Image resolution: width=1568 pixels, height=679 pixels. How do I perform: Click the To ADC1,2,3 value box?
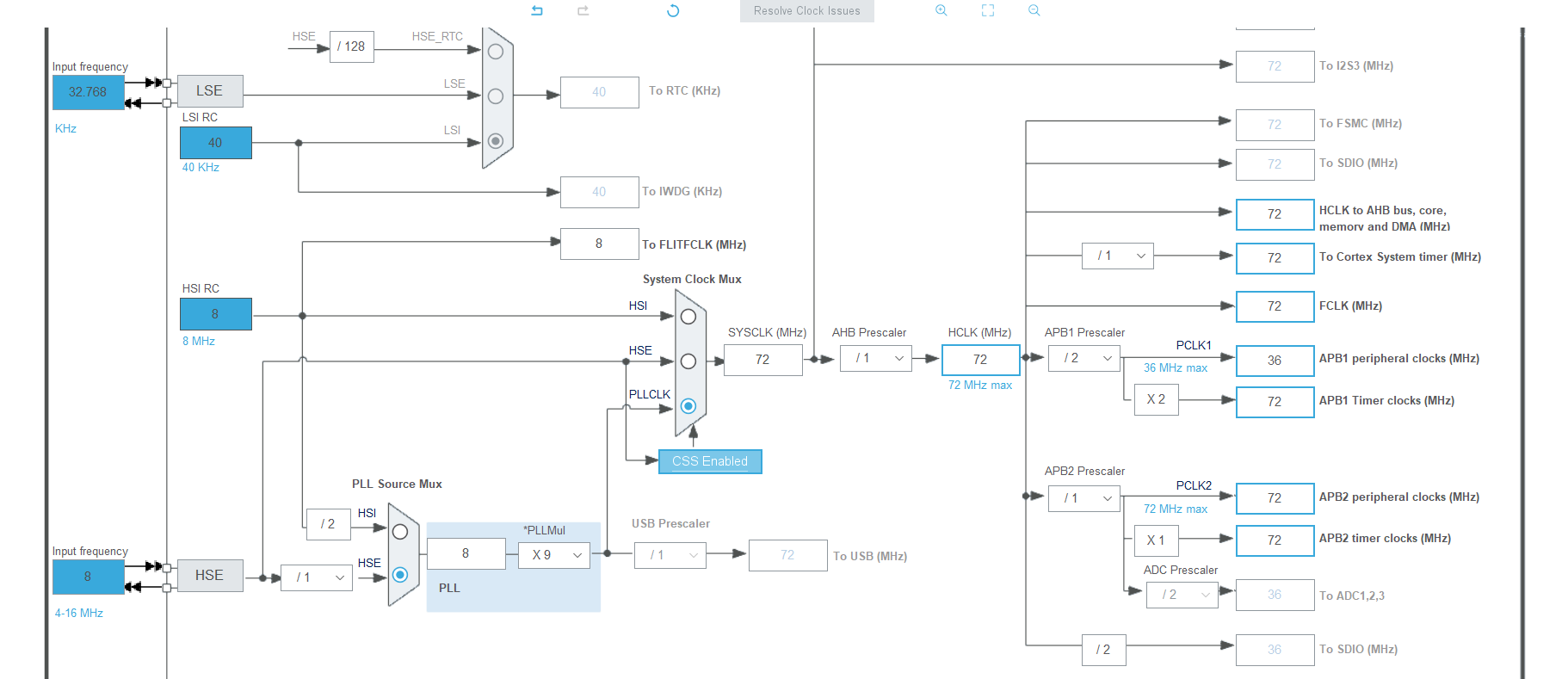tap(1275, 595)
